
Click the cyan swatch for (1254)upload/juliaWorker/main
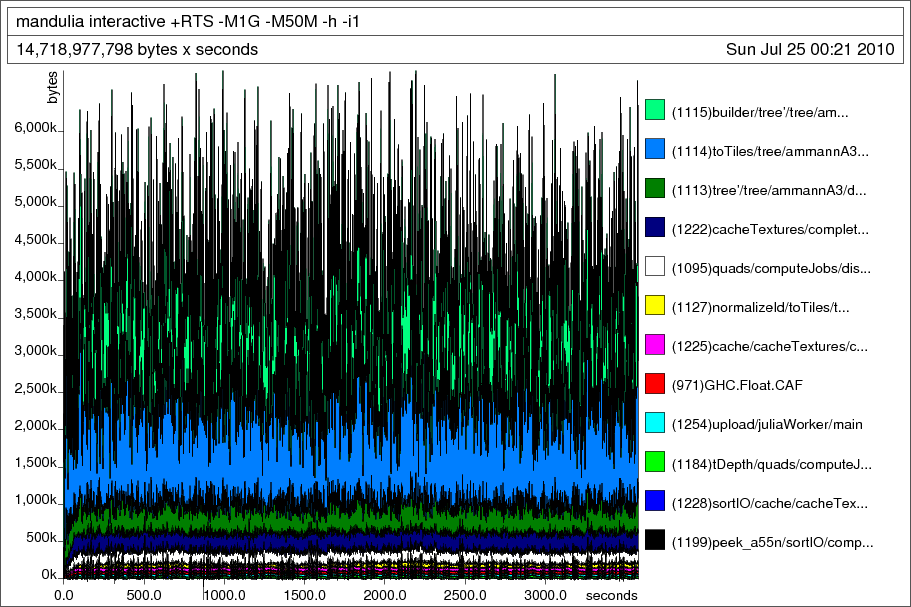point(655,422)
